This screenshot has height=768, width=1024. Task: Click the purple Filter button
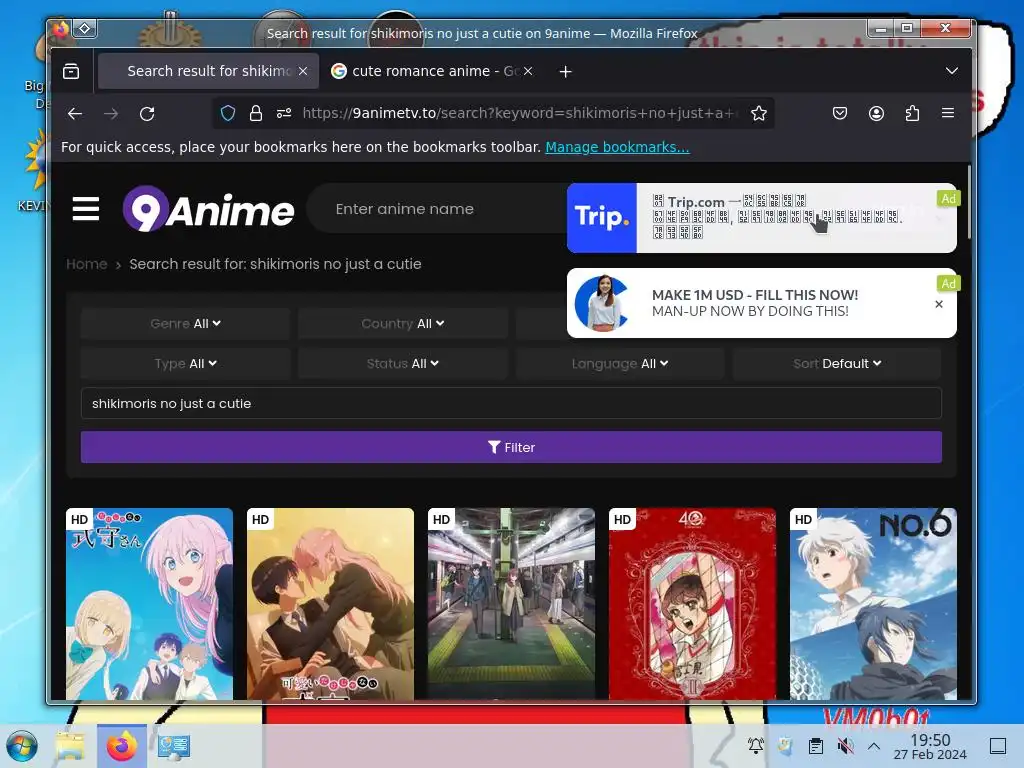click(511, 447)
